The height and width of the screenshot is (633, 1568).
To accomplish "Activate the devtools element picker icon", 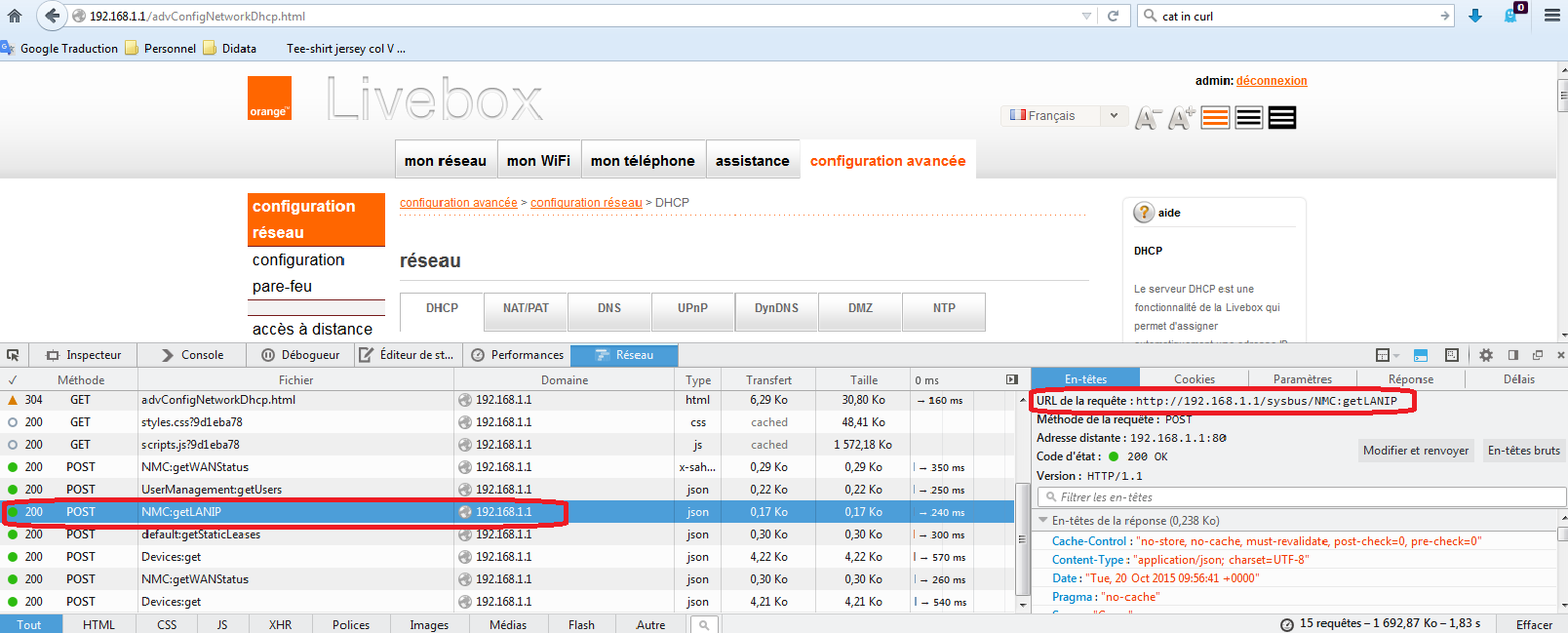I will (13, 355).
